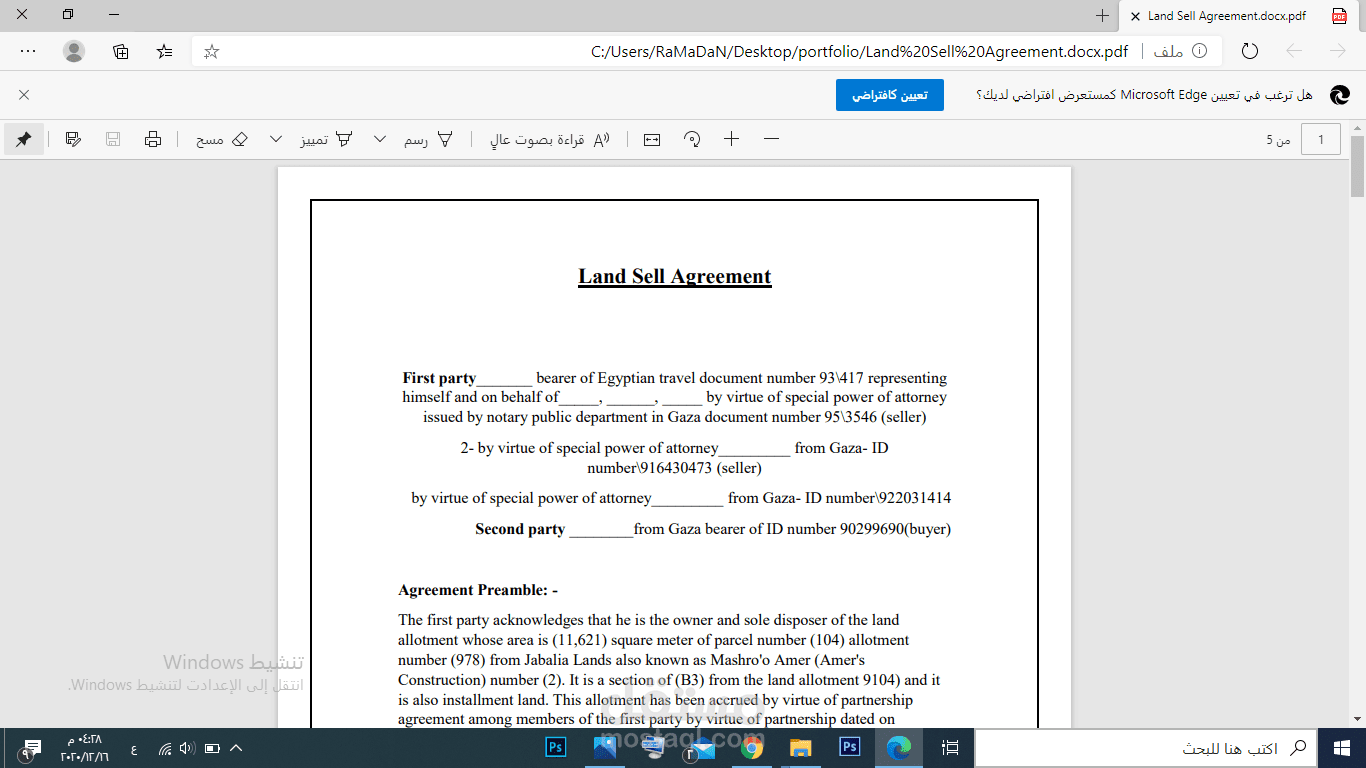Viewport: 1366px width, 768px height.
Task: Open the Edge profile avatar
Action: click(74, 51)
